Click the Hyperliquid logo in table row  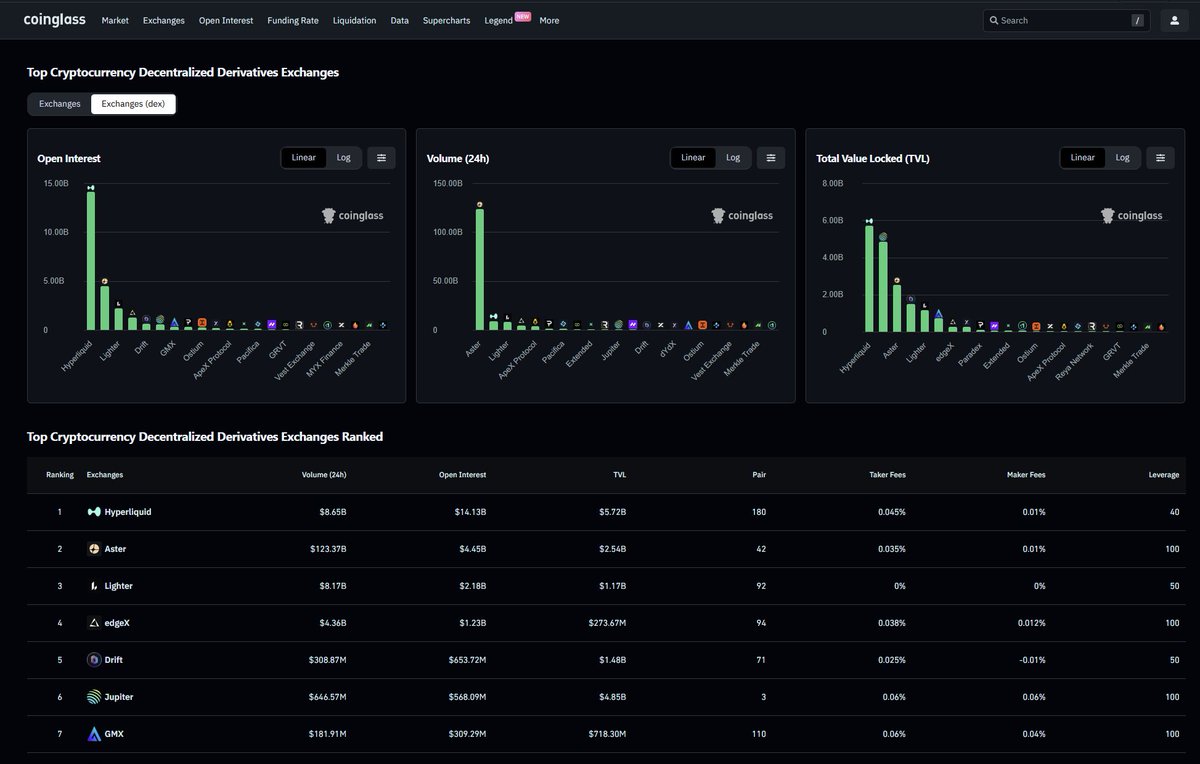click(x=94, y=512)
